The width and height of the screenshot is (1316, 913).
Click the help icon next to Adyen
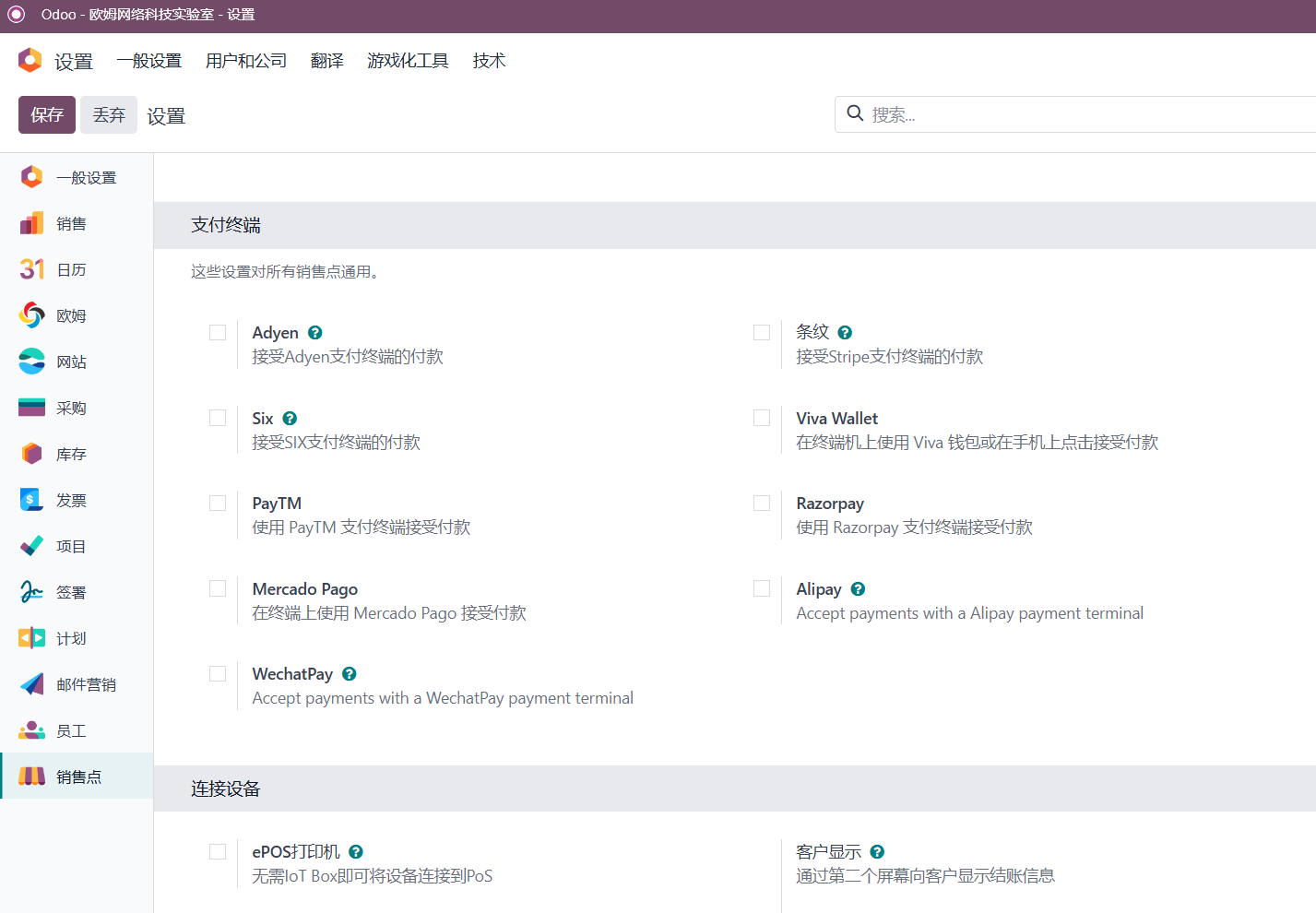[315, 333]
